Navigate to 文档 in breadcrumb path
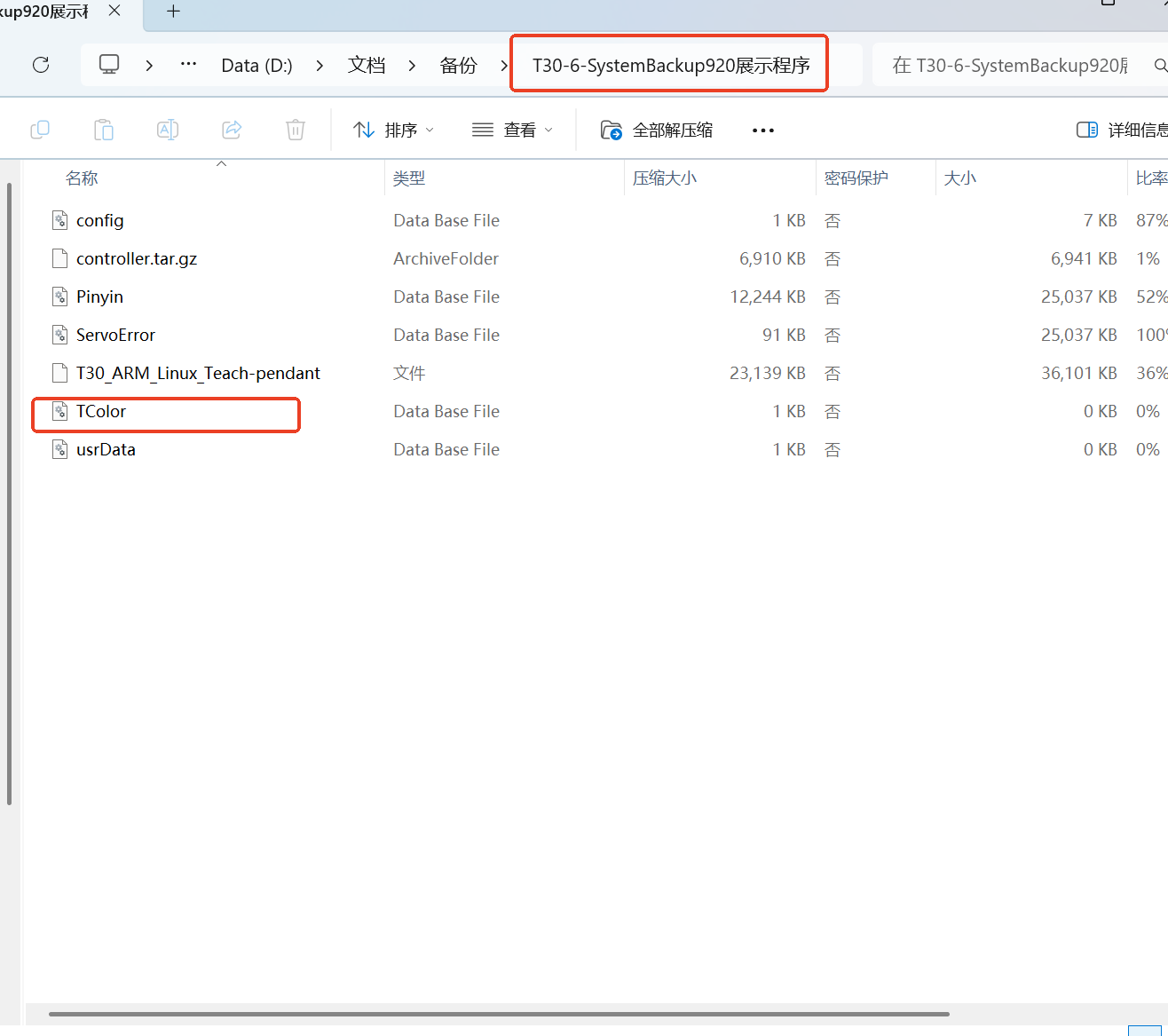The image size is (1168, 1036). click(367, 66)
